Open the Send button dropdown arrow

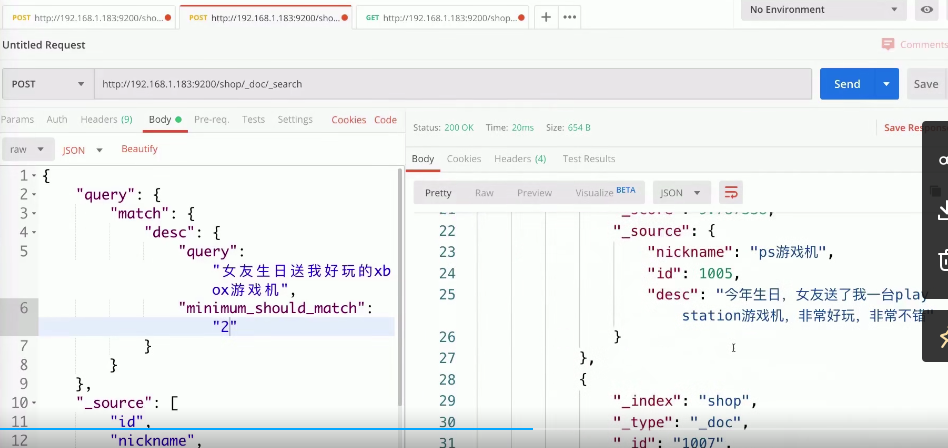[x=887, y=84]
